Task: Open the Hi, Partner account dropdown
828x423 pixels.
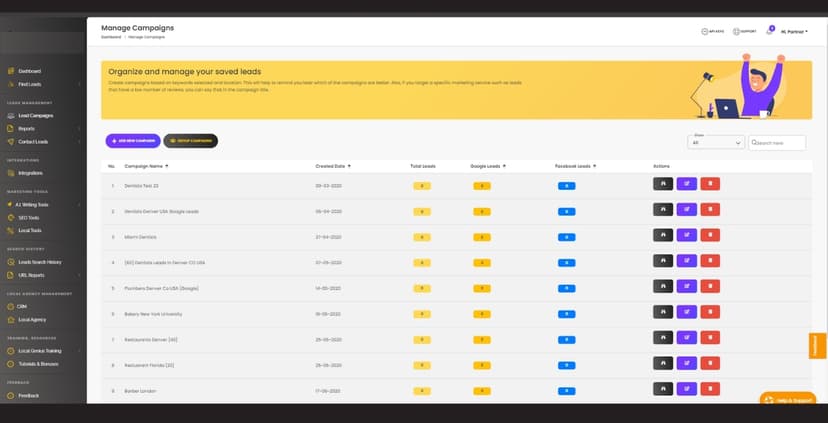Action: pyautogui.click(x=794, y=32)
